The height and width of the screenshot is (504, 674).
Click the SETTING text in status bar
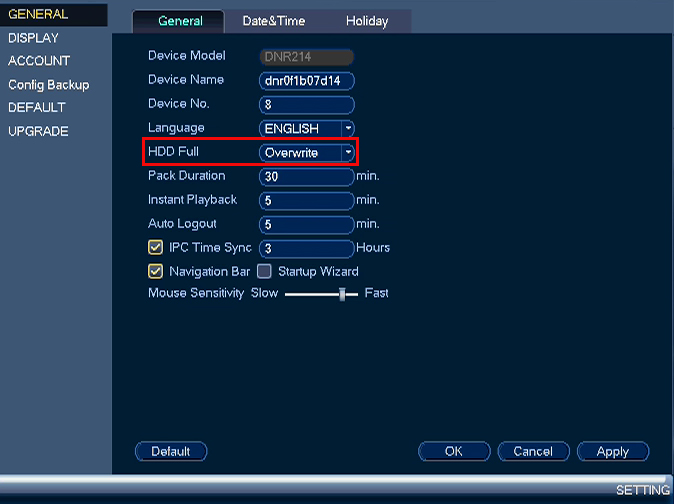click(x=643, y=490)
